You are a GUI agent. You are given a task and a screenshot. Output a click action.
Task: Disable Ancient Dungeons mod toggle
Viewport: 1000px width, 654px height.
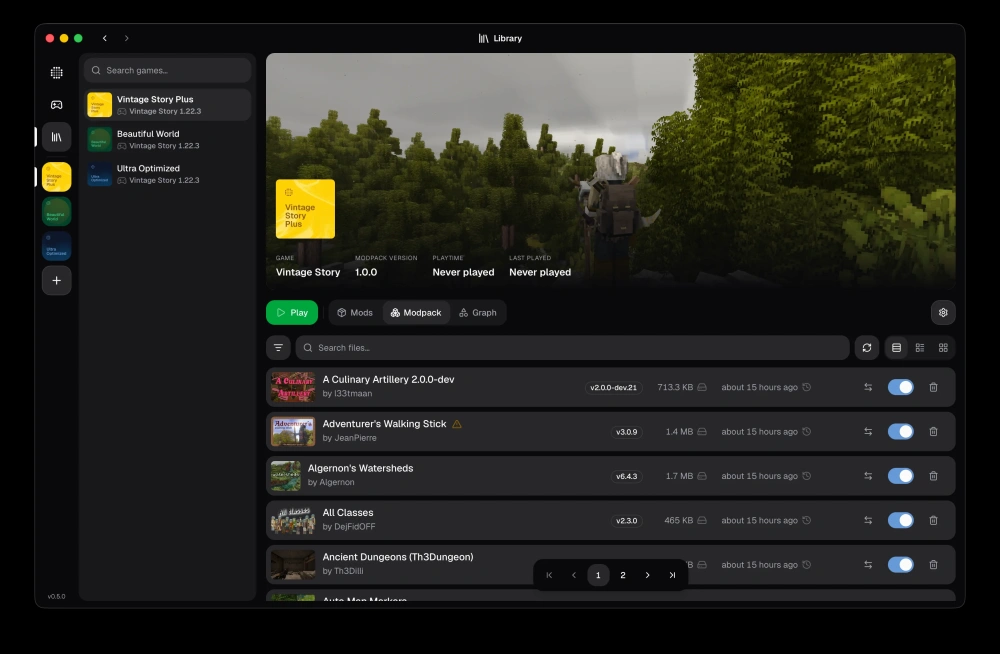click(x=901, y=565)
